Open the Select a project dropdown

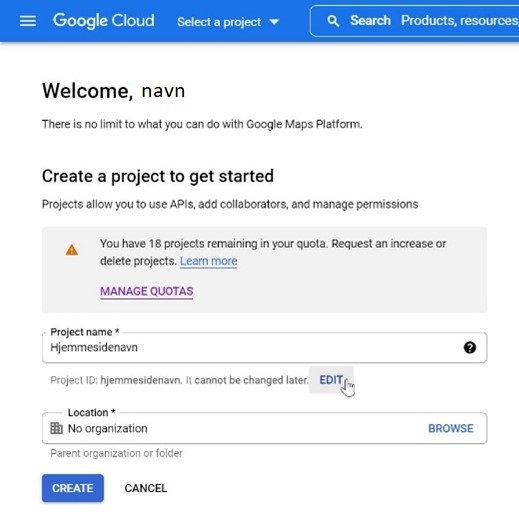click(x=228, y=22)
